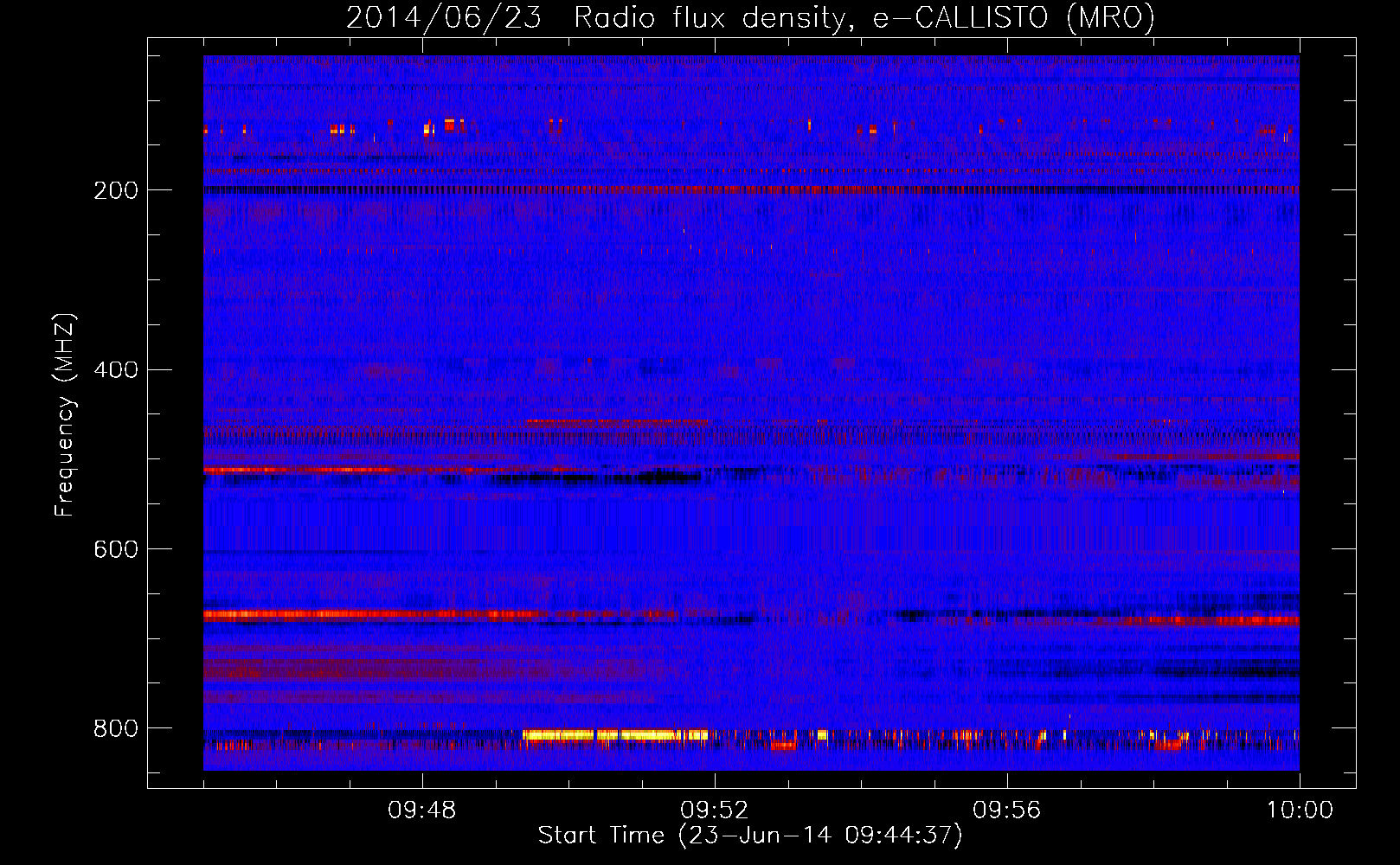Click the 800 frequency tick label

115,728
